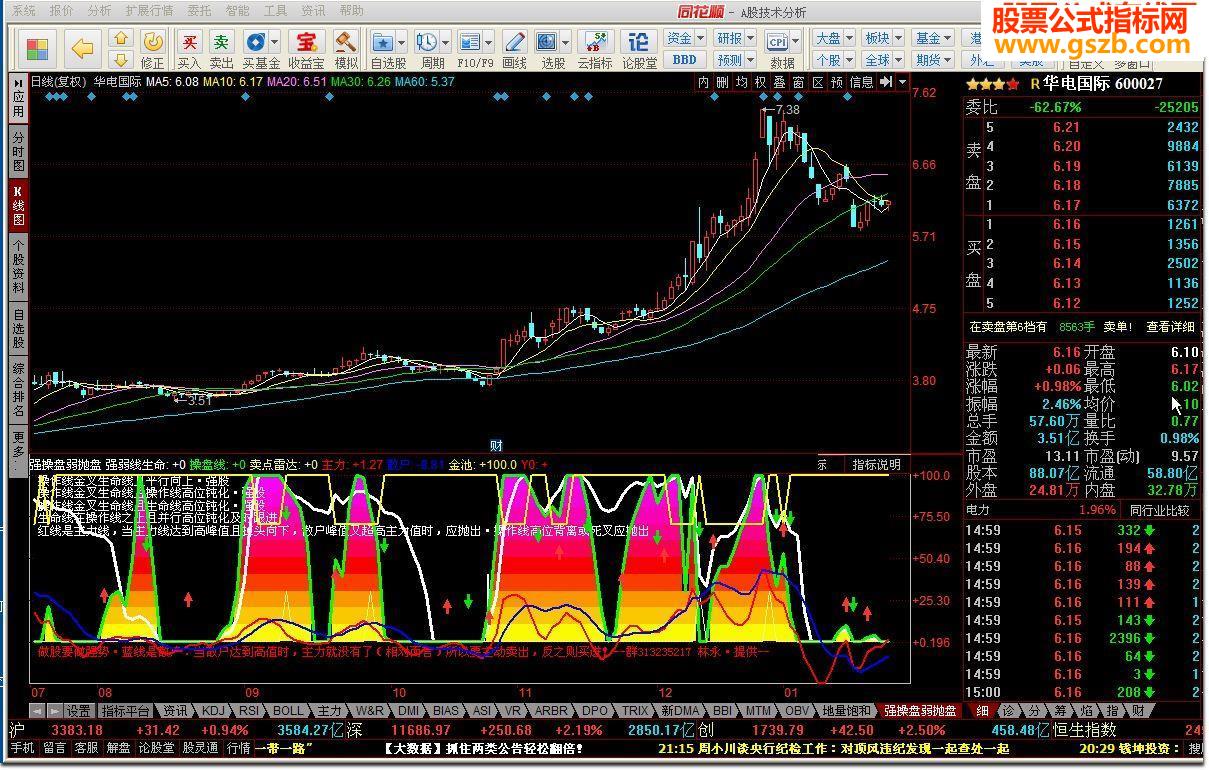
Task: Toggle the 区 range option
Action: pos(817,83)
